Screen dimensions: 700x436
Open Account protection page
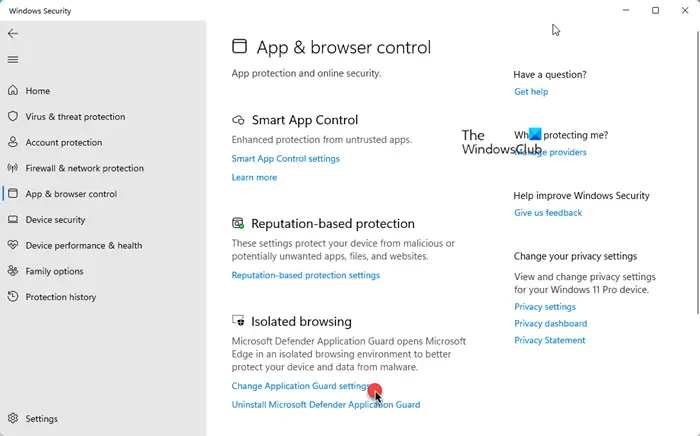[x=64, y=143]
